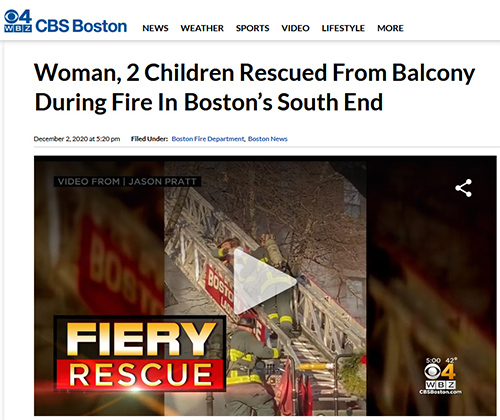The image size is (500, 420).
Task: Expand the More menu
Action: [390, 28]
